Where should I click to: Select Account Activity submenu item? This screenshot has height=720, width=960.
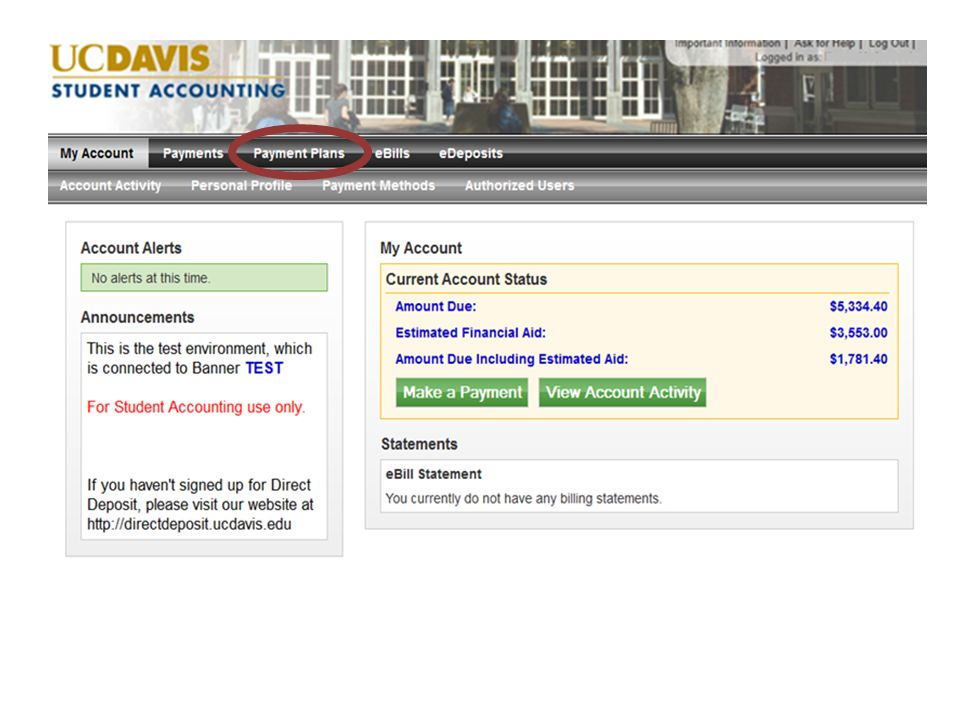[x=110, y=186]
